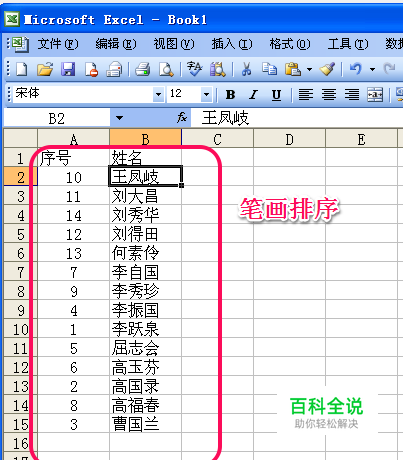
Task: Open the Undo history dropdown arrow
Action: [x=372, y=69]
